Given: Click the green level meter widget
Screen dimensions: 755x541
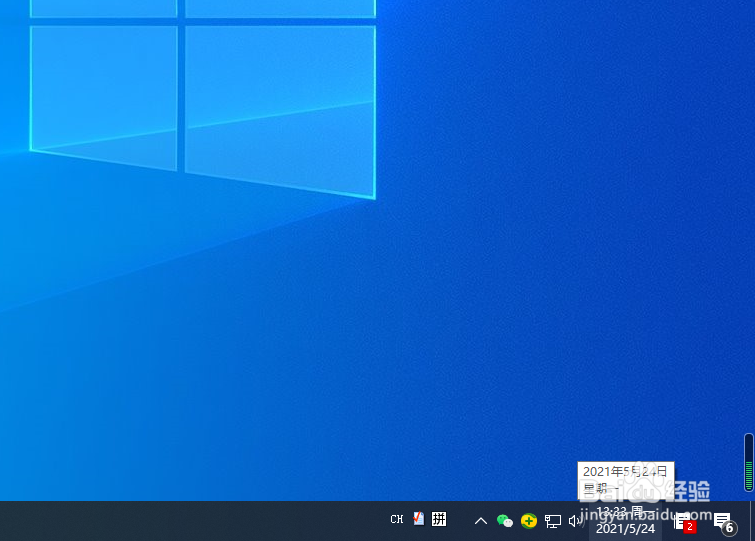Looking at the screenshot, I should 749,463.
